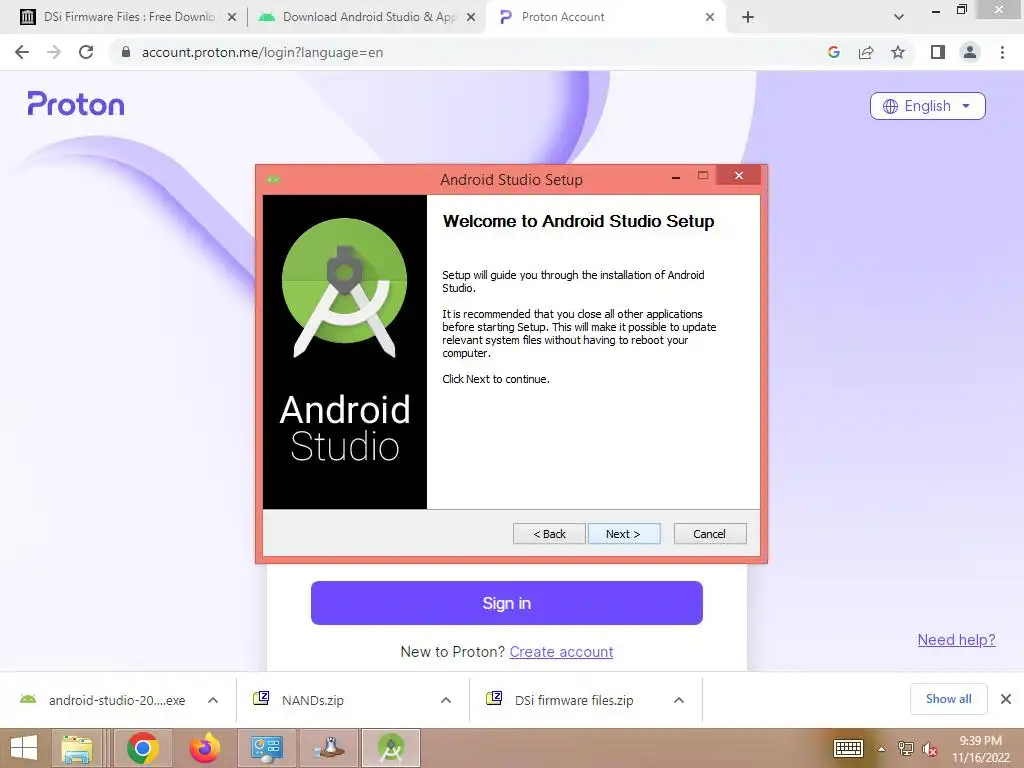Open the Need help? link

[x=956, y=640]
